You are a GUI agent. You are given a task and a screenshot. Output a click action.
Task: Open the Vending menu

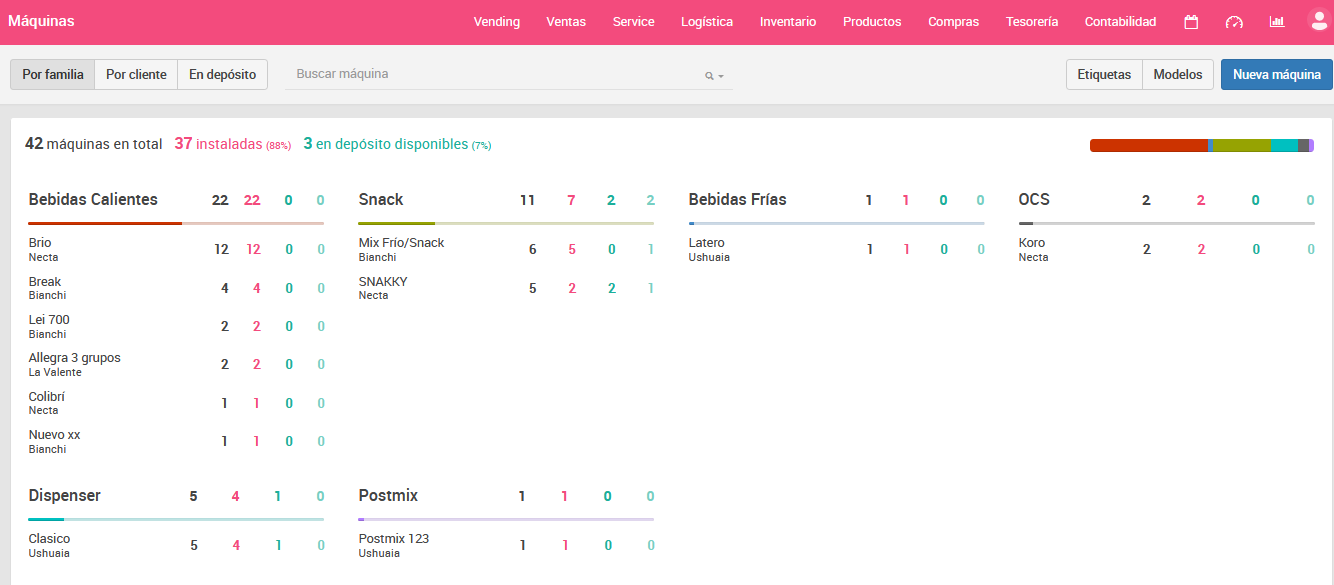click(497, 22)
